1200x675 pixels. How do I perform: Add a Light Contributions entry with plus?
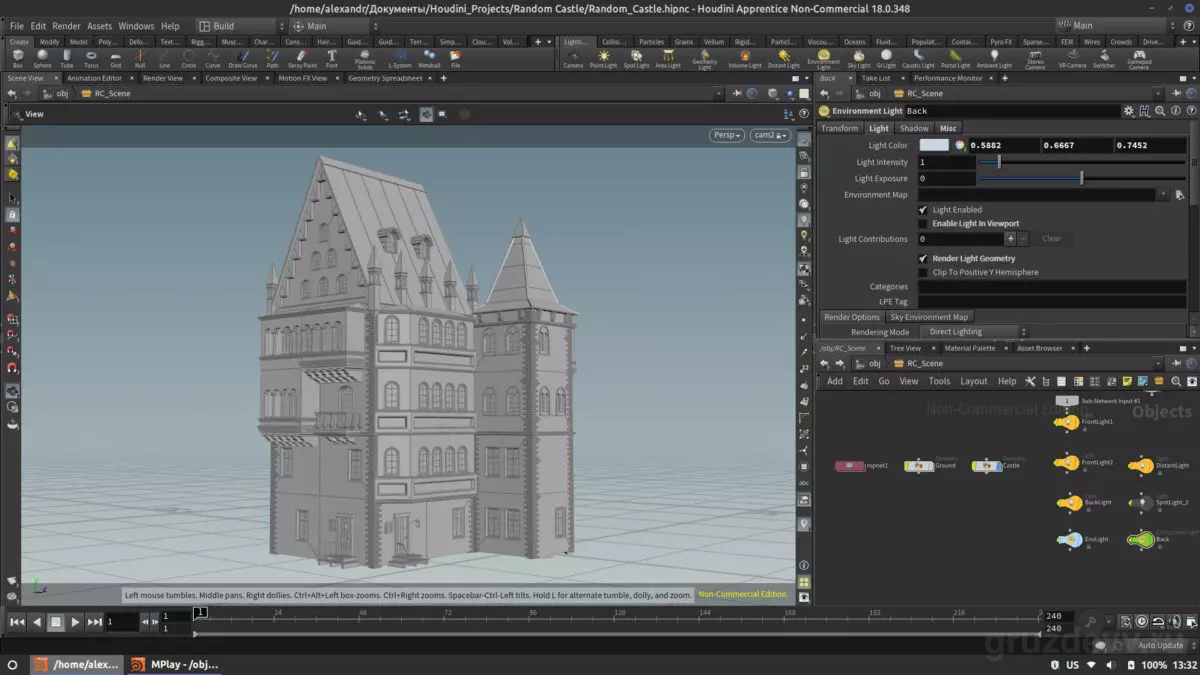[1010, 239]
